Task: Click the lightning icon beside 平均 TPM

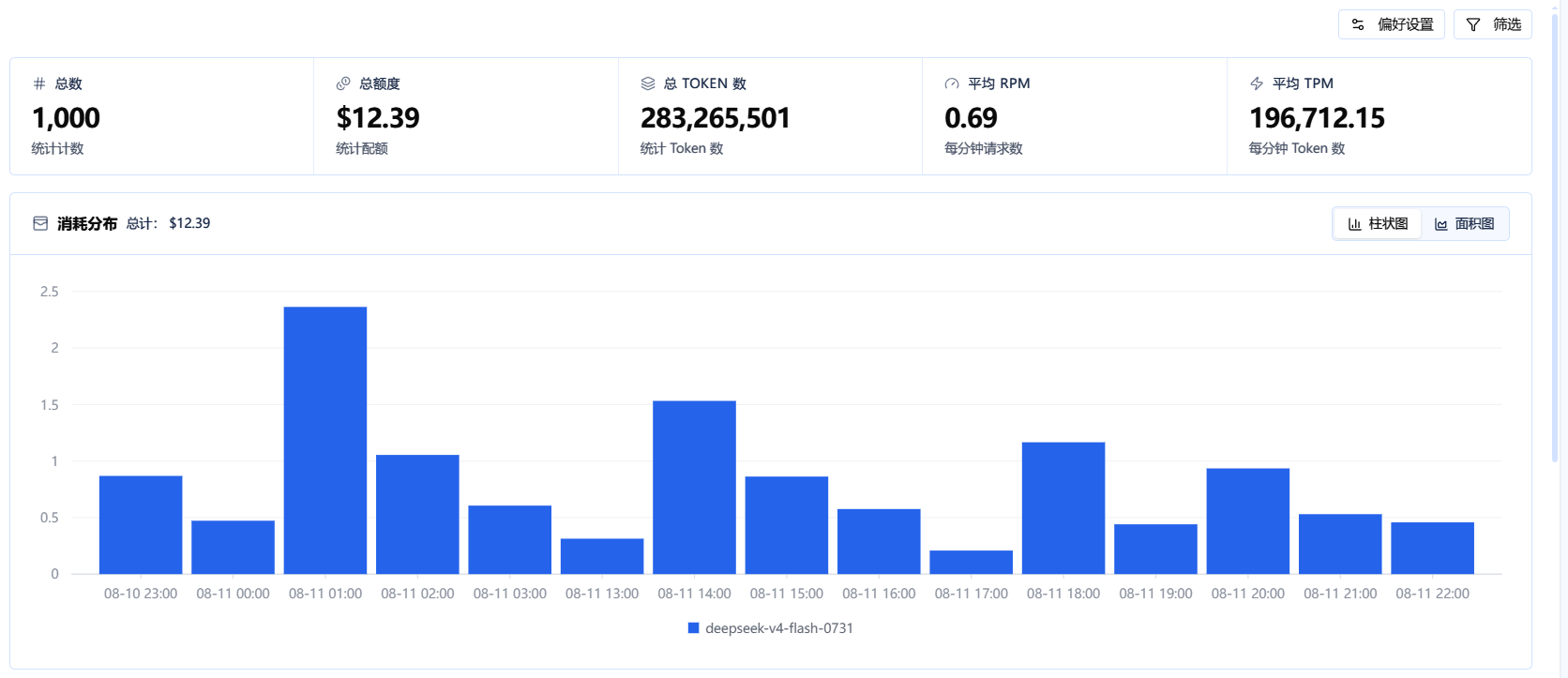Action: [x=1257, y=83]
